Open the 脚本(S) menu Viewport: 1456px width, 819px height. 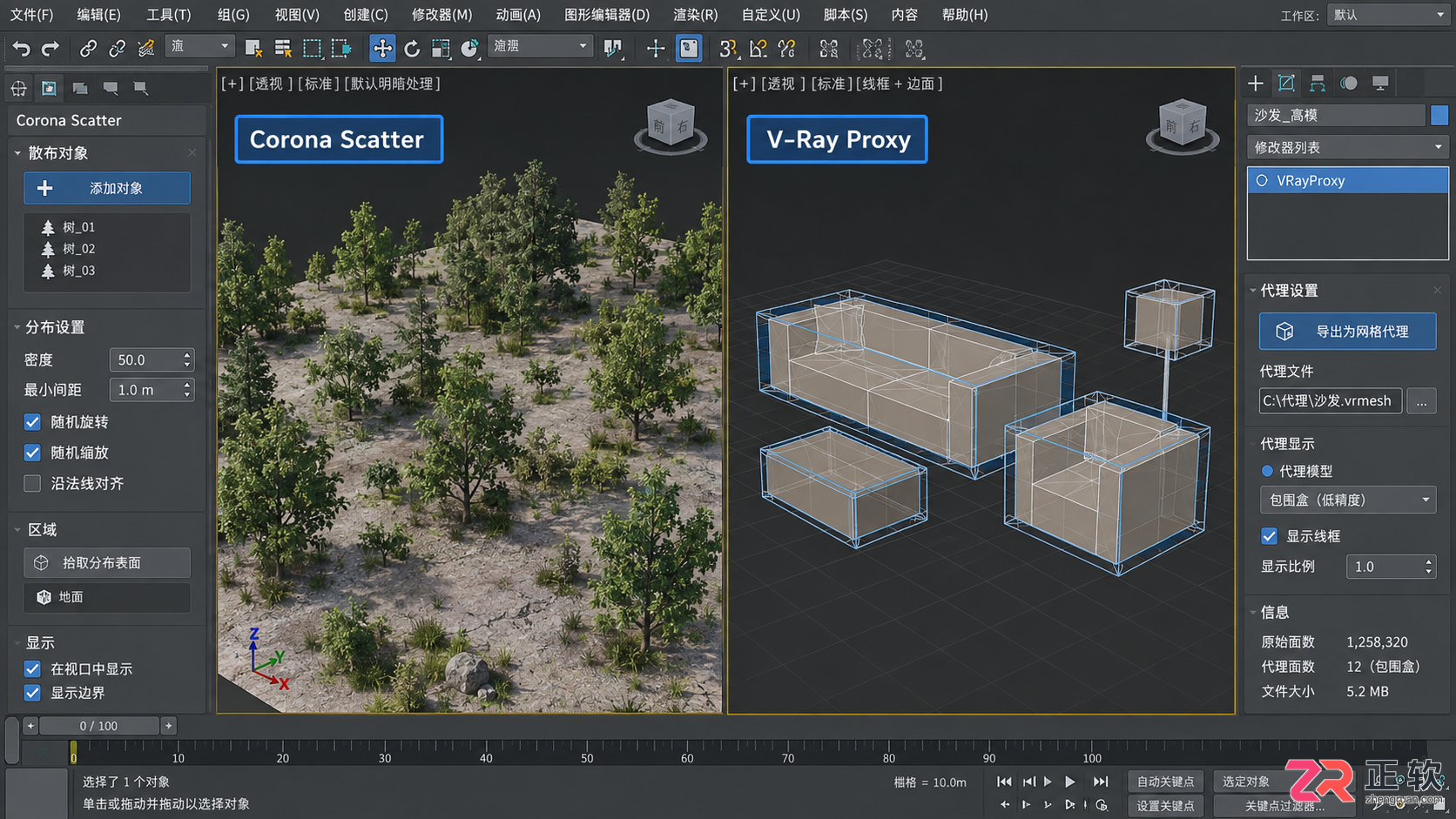click(846, 15)
